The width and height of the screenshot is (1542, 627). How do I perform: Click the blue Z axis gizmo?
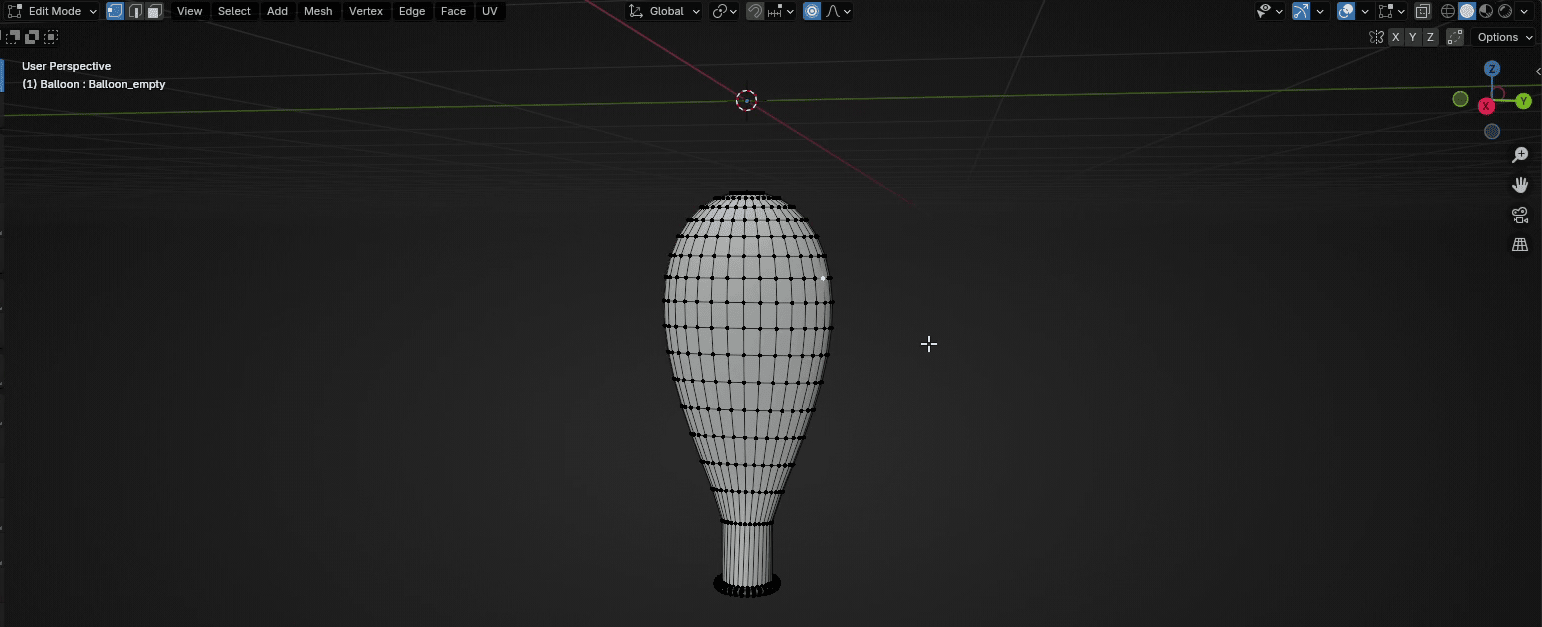[1492, 69]
